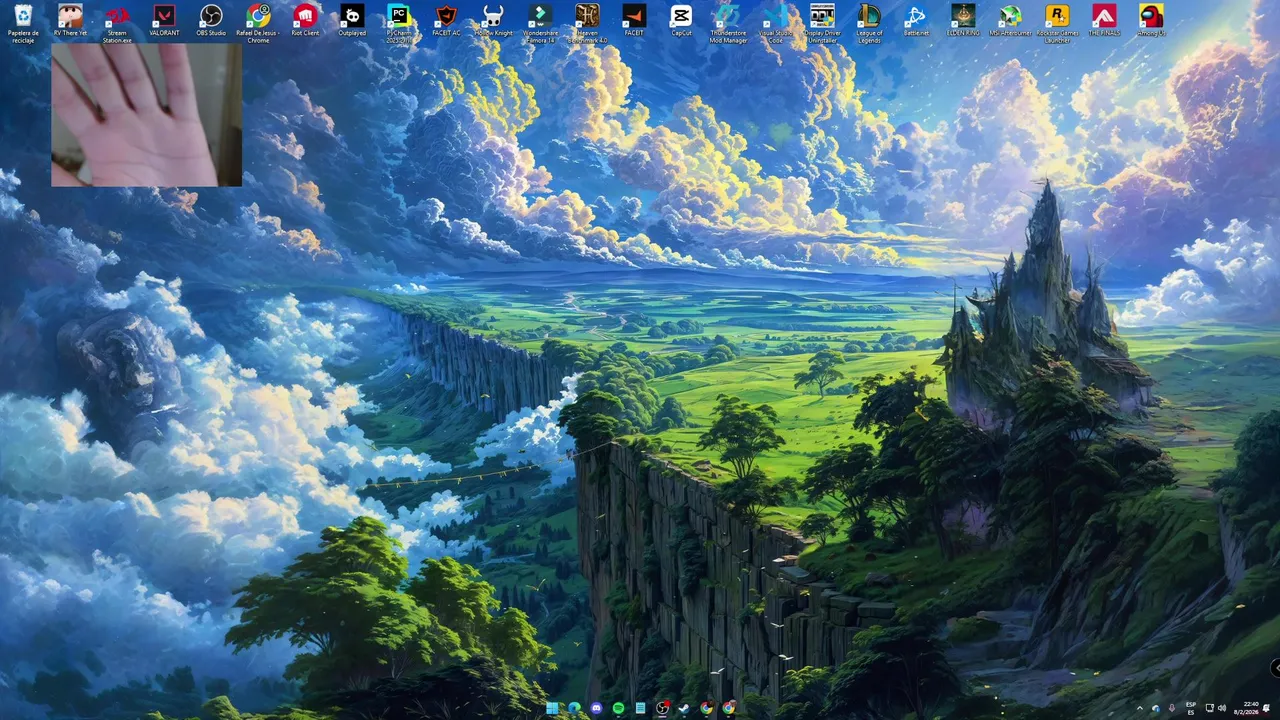1280x720 pixels.
Task: Open Steam from the taskbar
Action: point(684,708)
